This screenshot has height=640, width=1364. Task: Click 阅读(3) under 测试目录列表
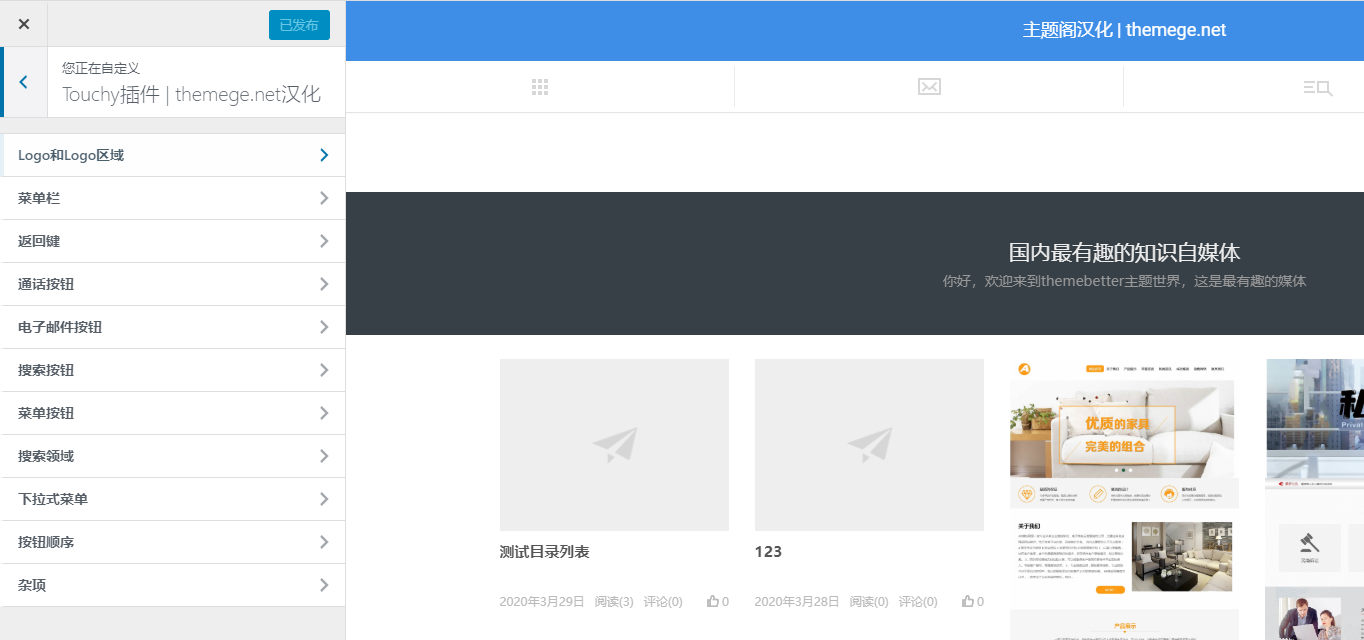pyautogui.click(x=614, y=602)
